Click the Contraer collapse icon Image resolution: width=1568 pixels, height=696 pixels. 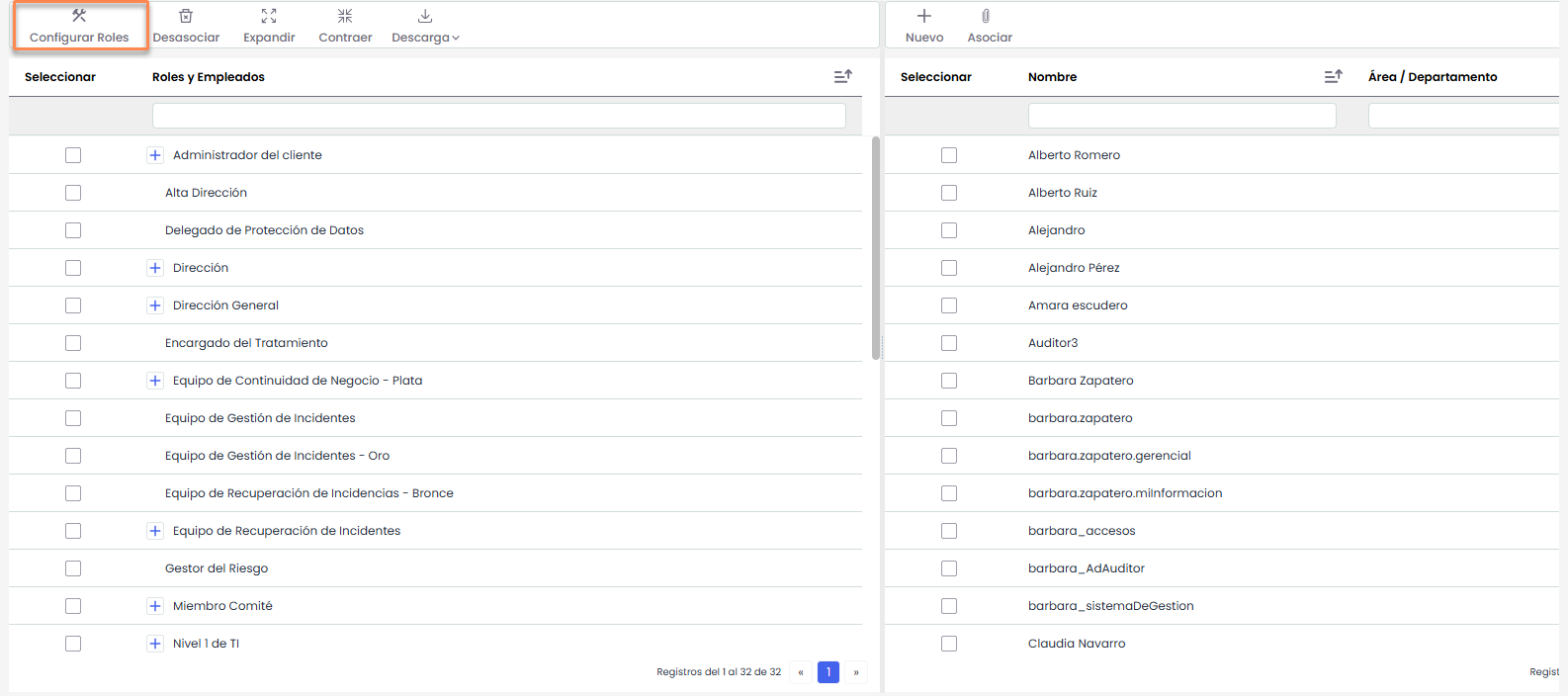[345, 16]
